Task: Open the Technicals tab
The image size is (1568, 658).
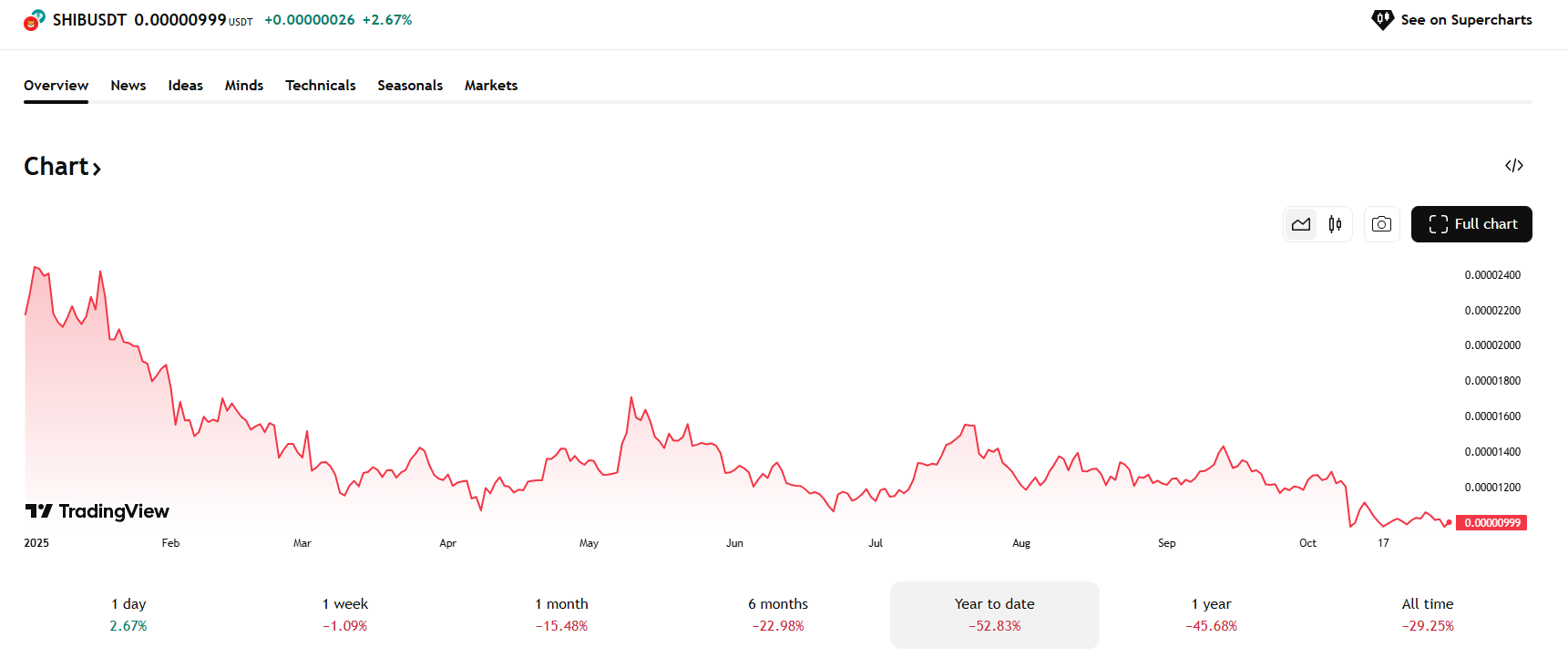Action: click(320, 86)
